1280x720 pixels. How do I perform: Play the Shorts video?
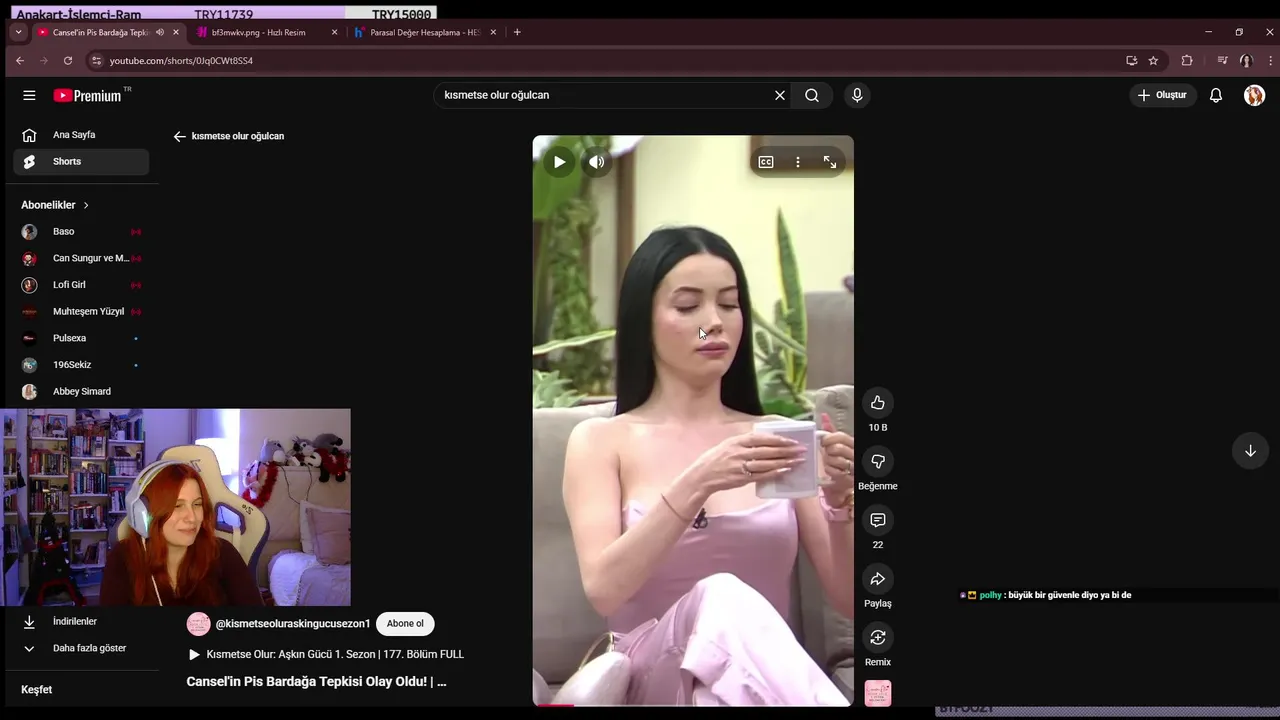[x=559, y=162]
